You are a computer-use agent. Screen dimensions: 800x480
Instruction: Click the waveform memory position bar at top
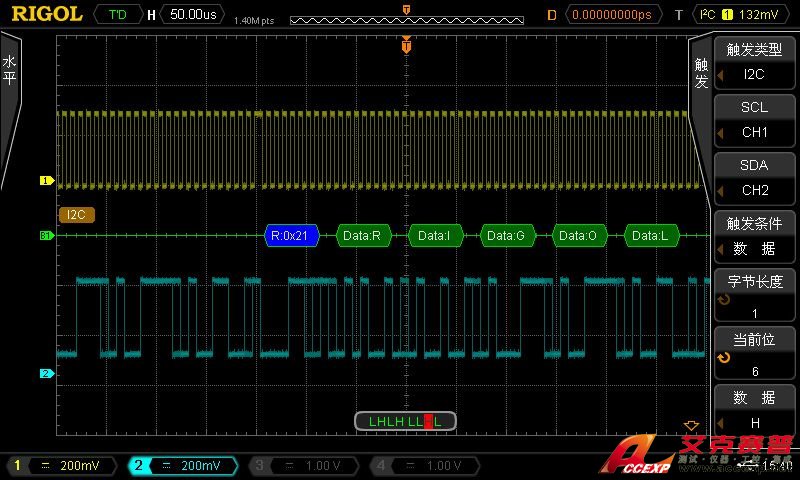pos(406,19)
